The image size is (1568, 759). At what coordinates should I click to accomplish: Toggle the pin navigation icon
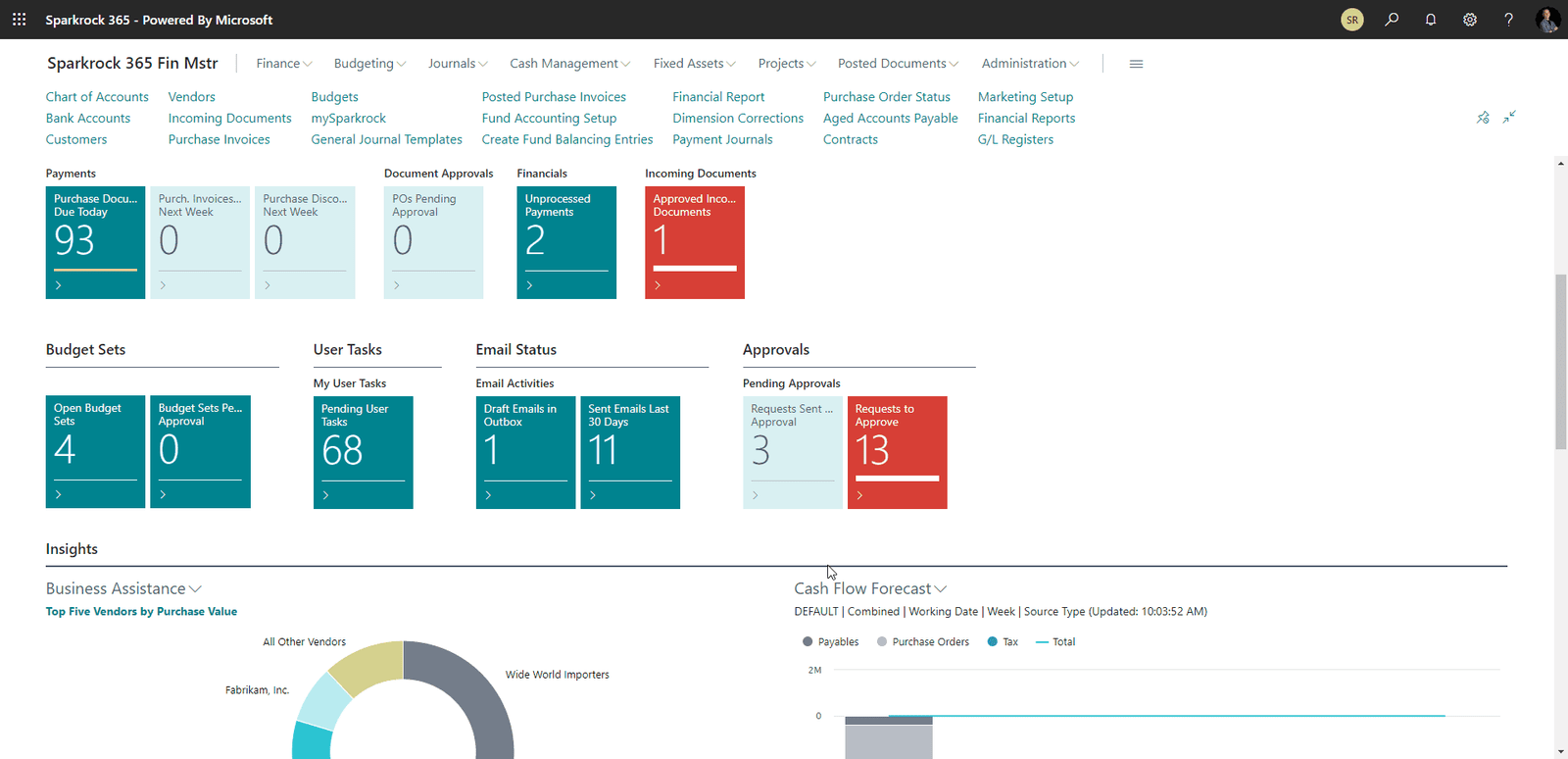1483,118
